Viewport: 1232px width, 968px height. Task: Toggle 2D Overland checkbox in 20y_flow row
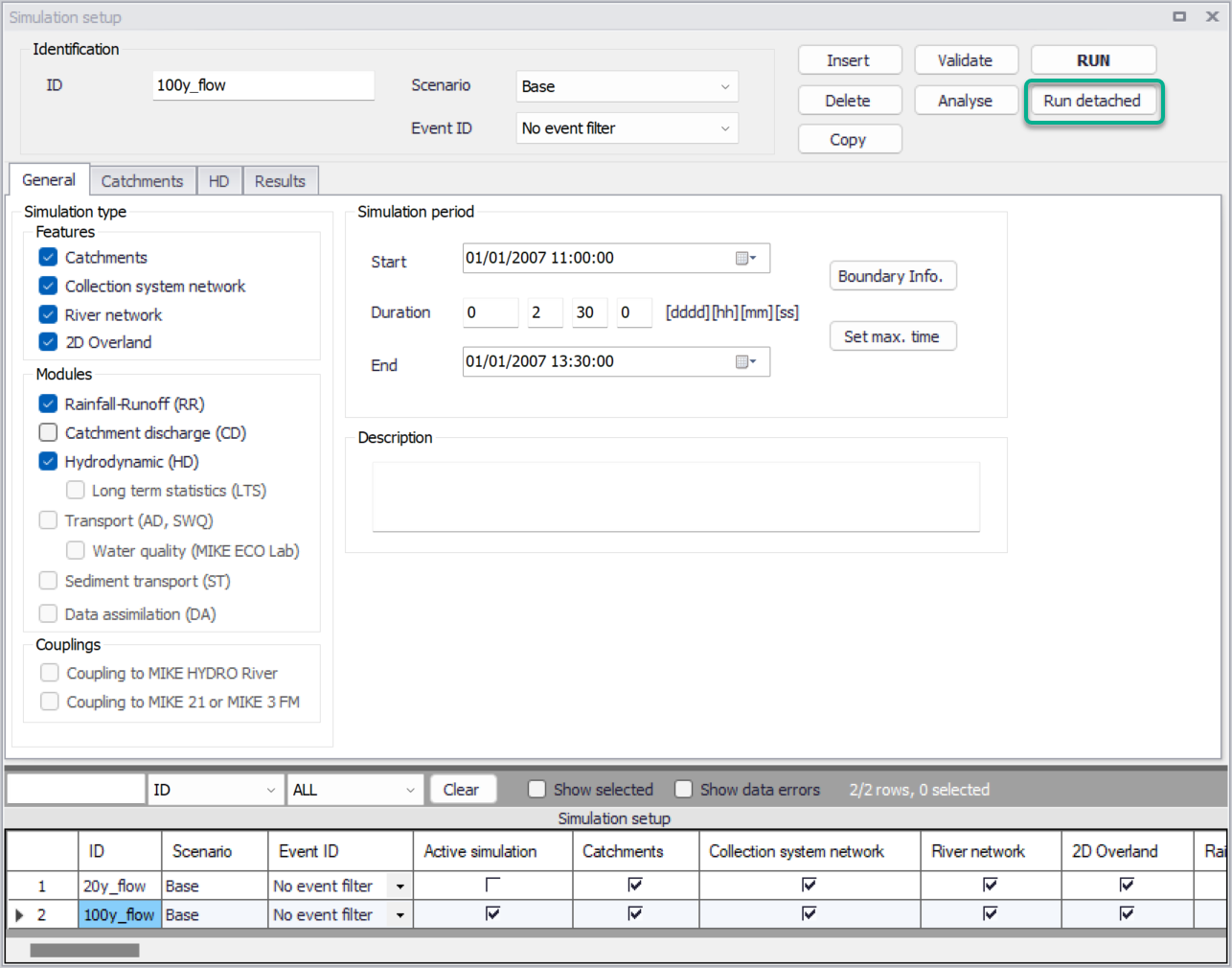pyautogui.click(x=1128, y=885)
